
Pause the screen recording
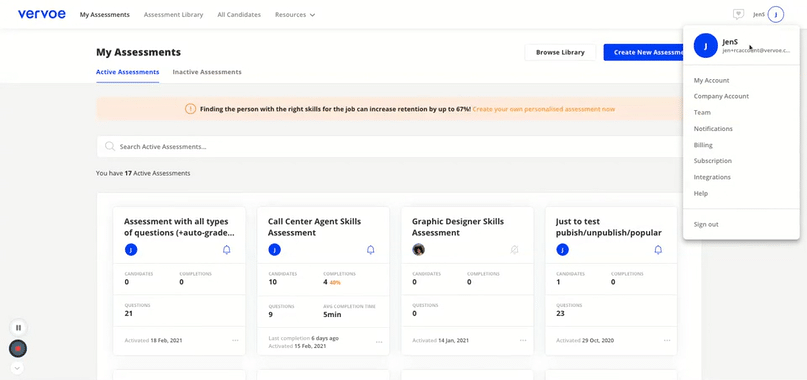18,327
